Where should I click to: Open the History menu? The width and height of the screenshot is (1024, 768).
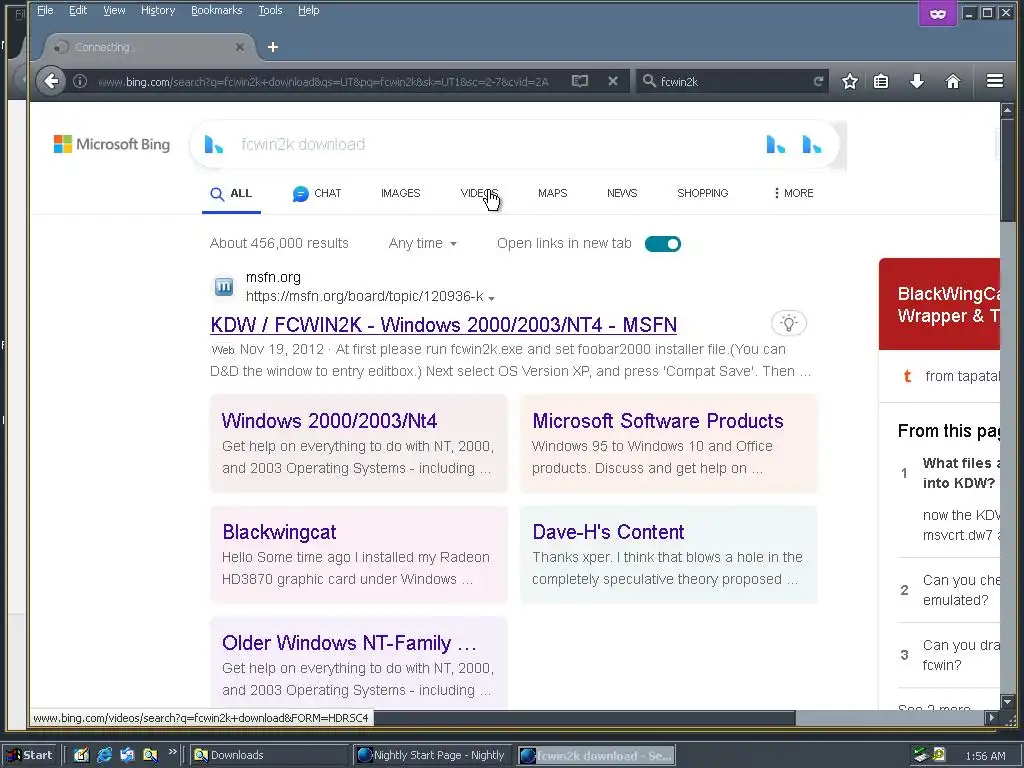(158, 10)
